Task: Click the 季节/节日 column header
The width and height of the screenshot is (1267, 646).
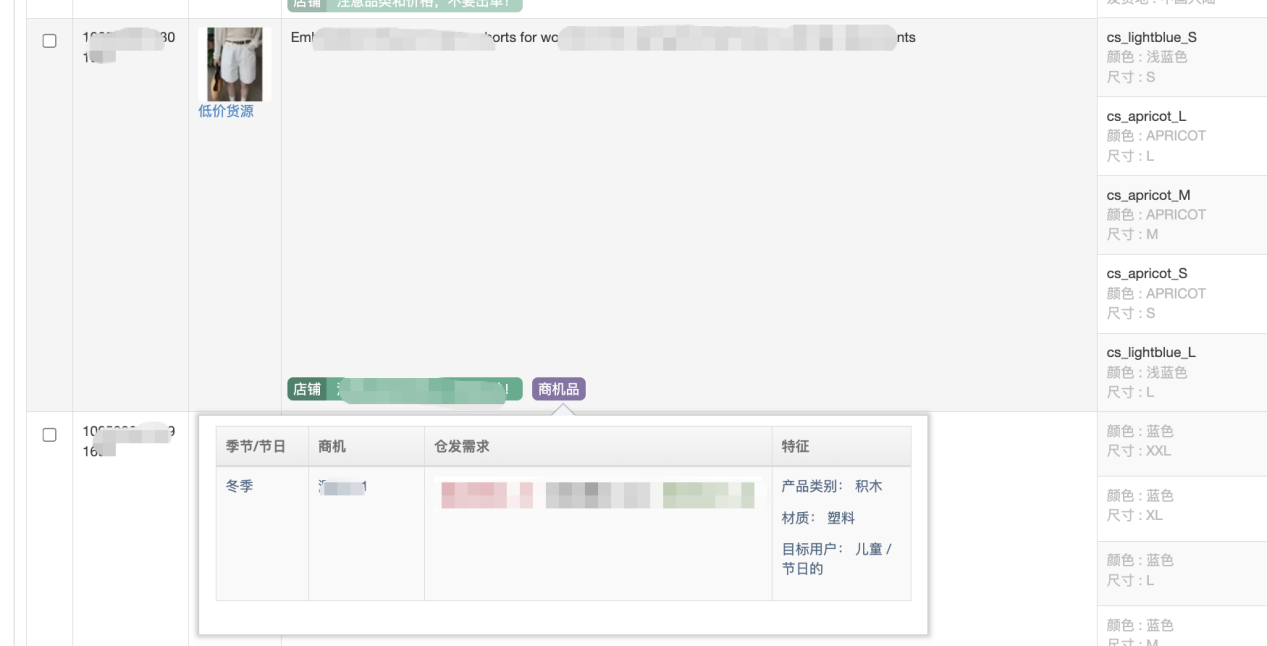Action: pos(256,447)
